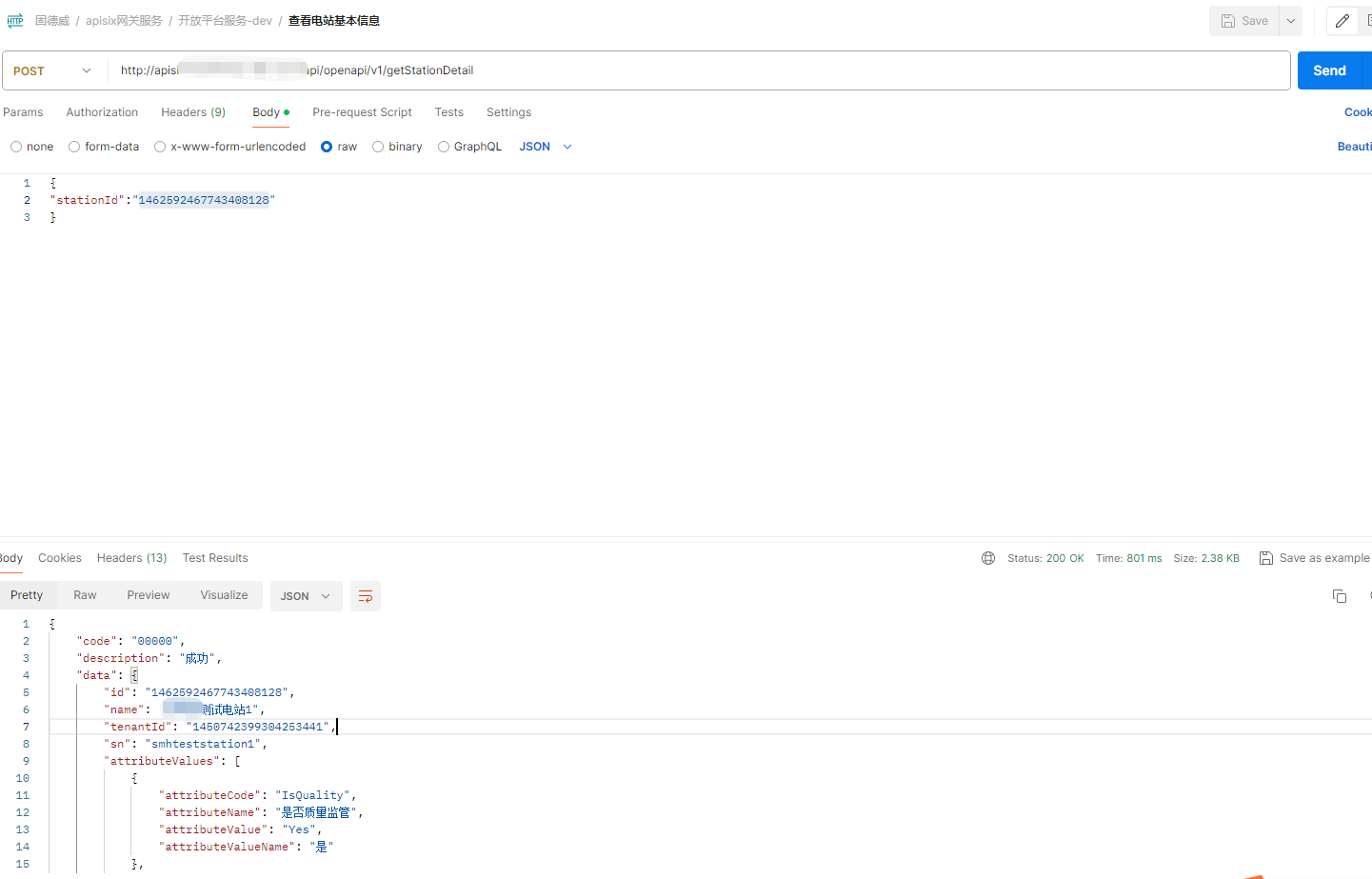Click the Save as example disk icon

(1266, 558)
